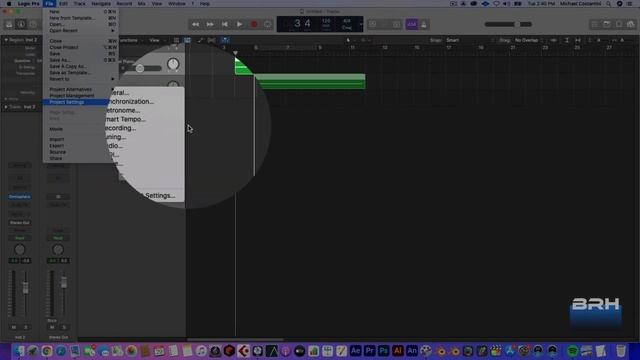The width and height of the screenshot is (640, 360).
Task: Open the LCD display mode dropdown arrow
Action: pos(360,24)
